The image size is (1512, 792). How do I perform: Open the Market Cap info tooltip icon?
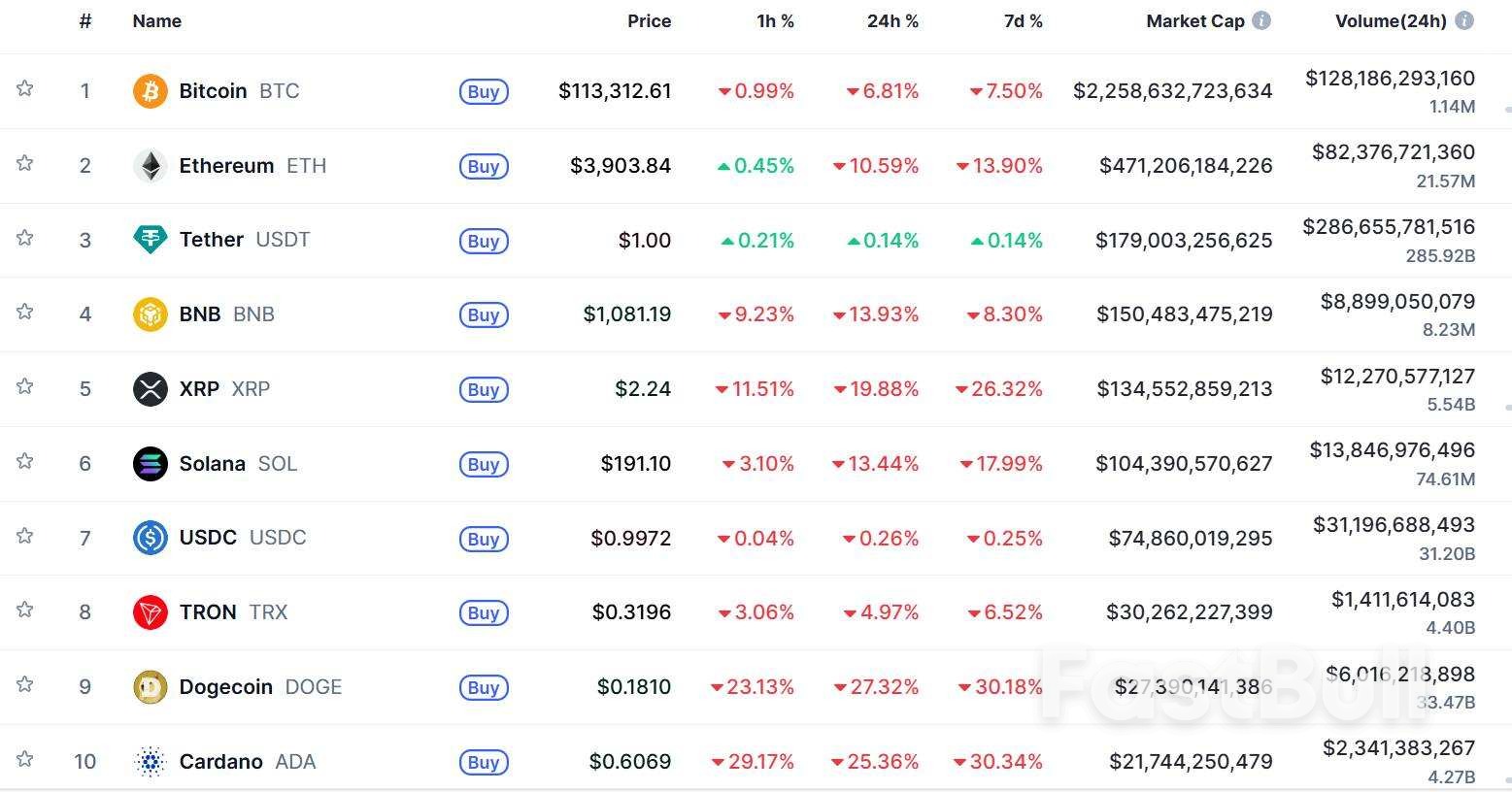[x=1261, y=20]
